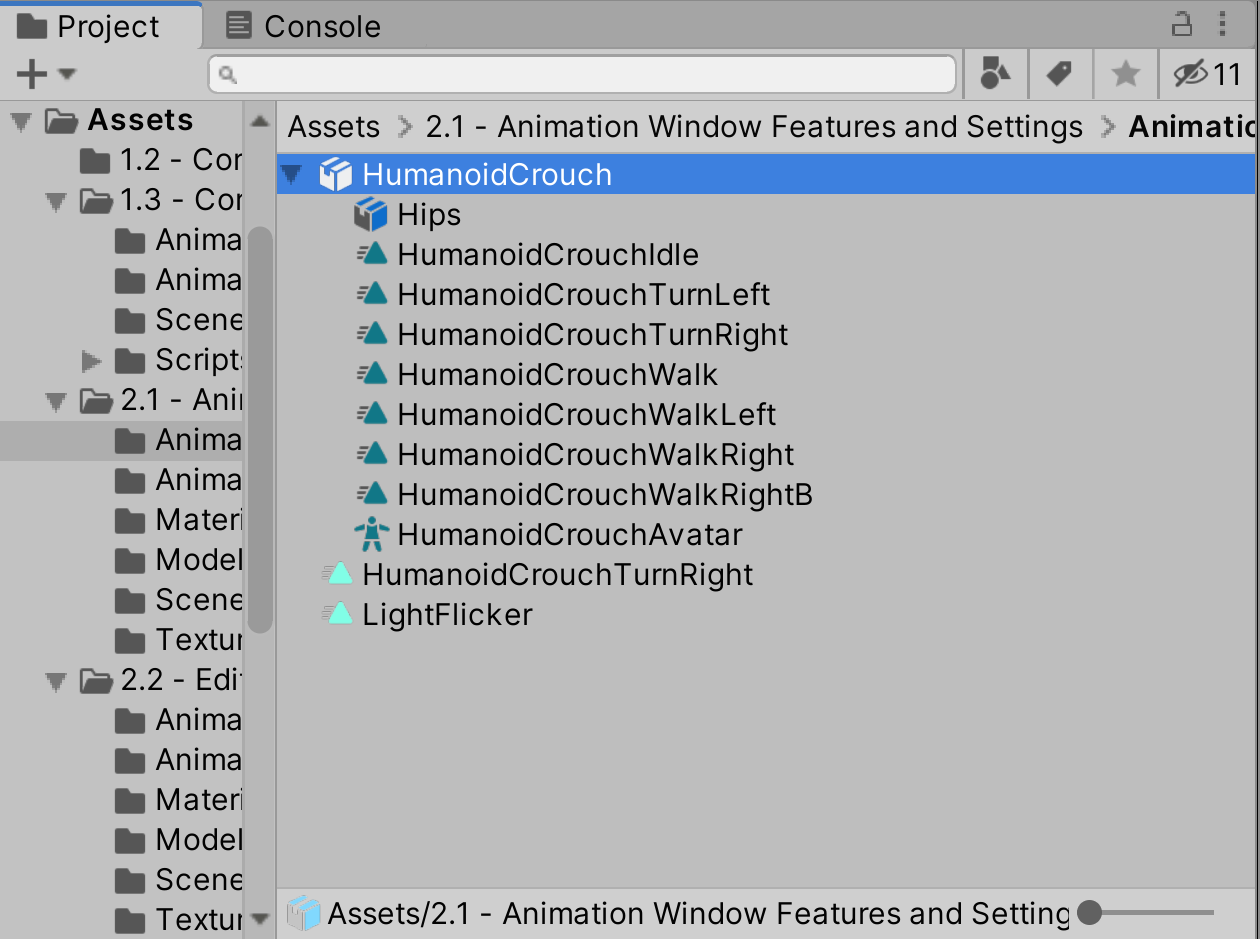Click the project search field
This screenshot has height=939, width=1260.
[582, 74]
